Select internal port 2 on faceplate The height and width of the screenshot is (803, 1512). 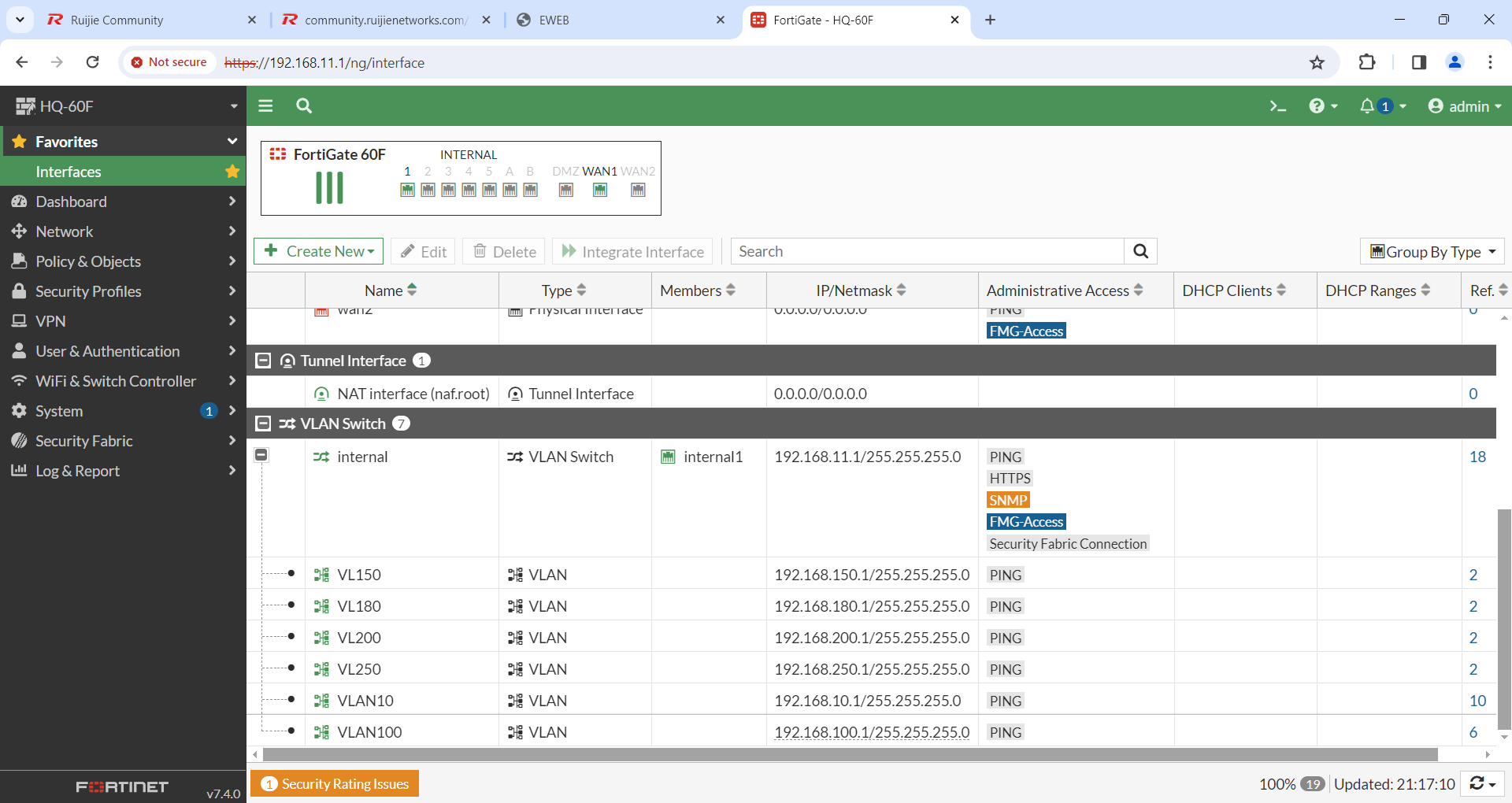pyautogui.click(x=428, y=190)
